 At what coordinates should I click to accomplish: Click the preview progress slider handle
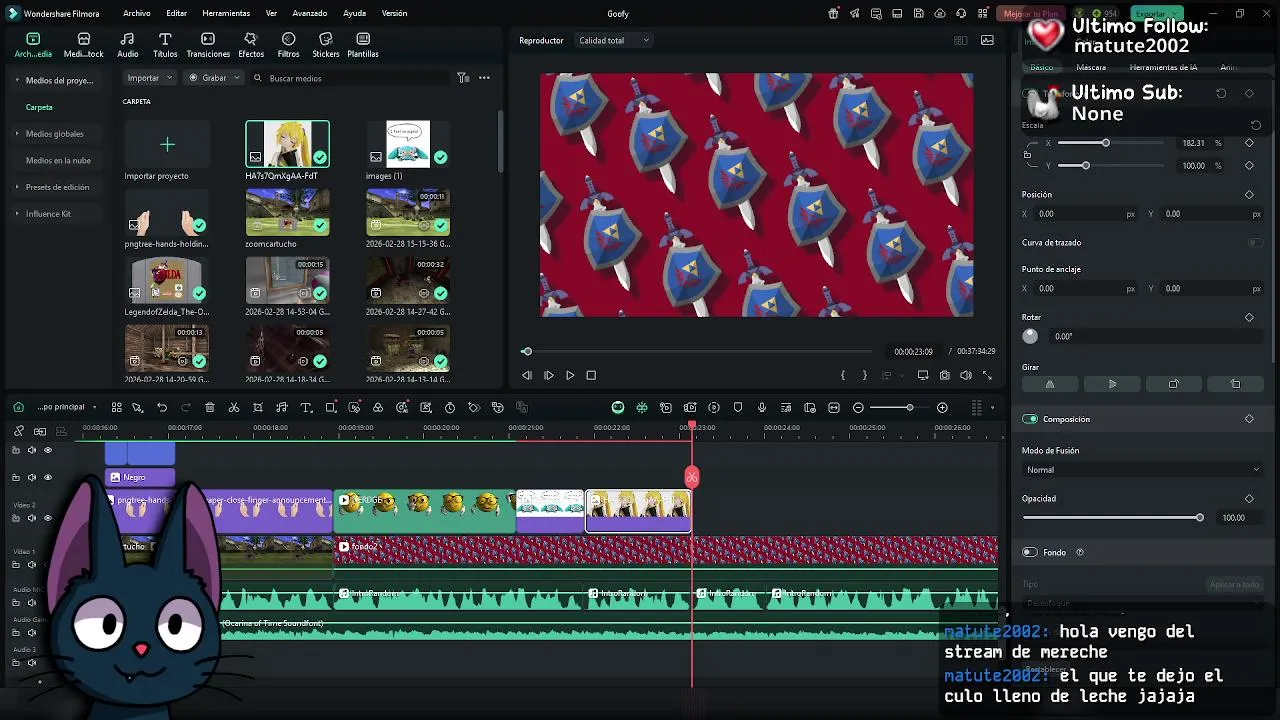pyautogui.click(x=527, y=351)
